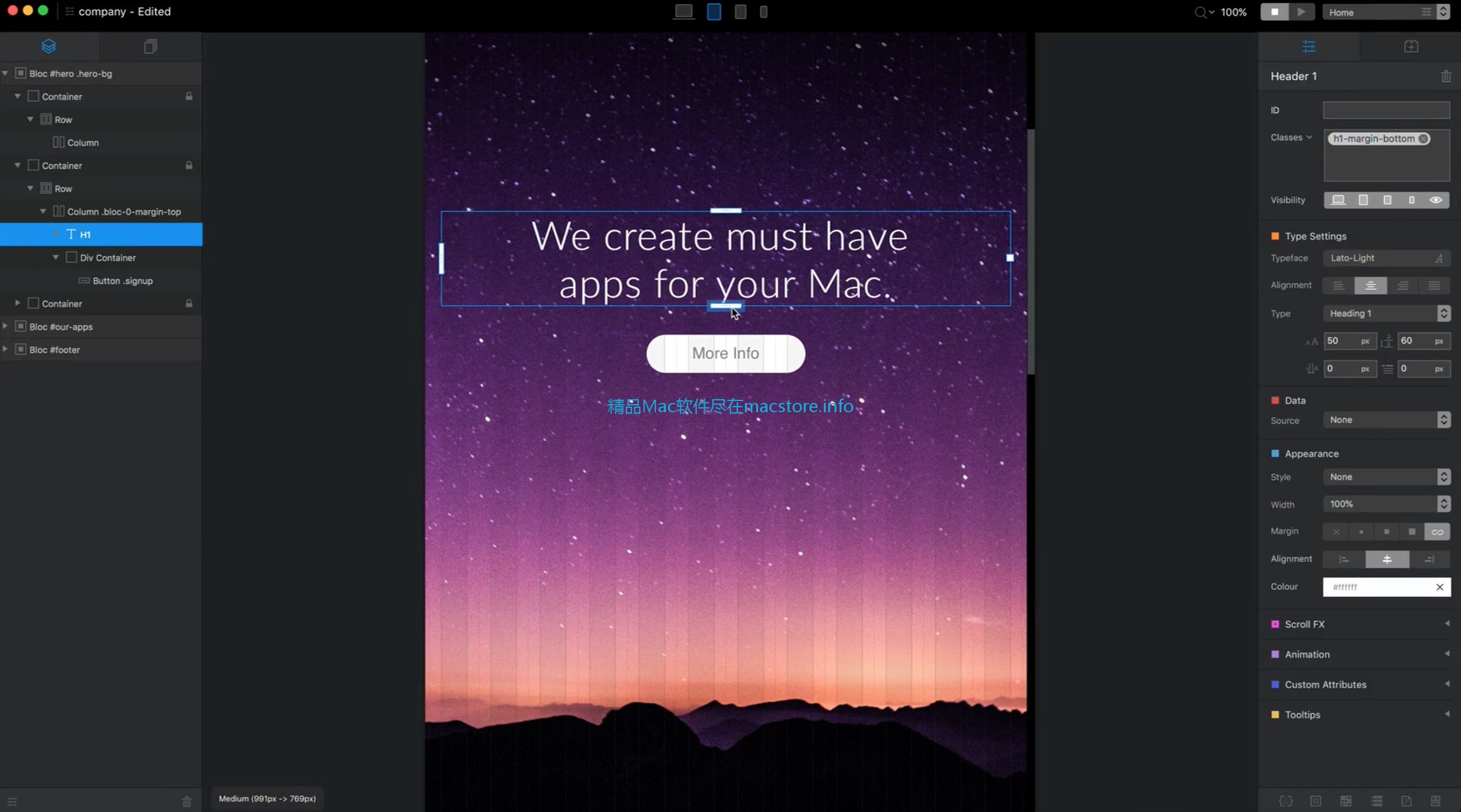1461x812 pixels.
Task: Click the center alignment icon for Header 1
Action: pos(1370,285)
